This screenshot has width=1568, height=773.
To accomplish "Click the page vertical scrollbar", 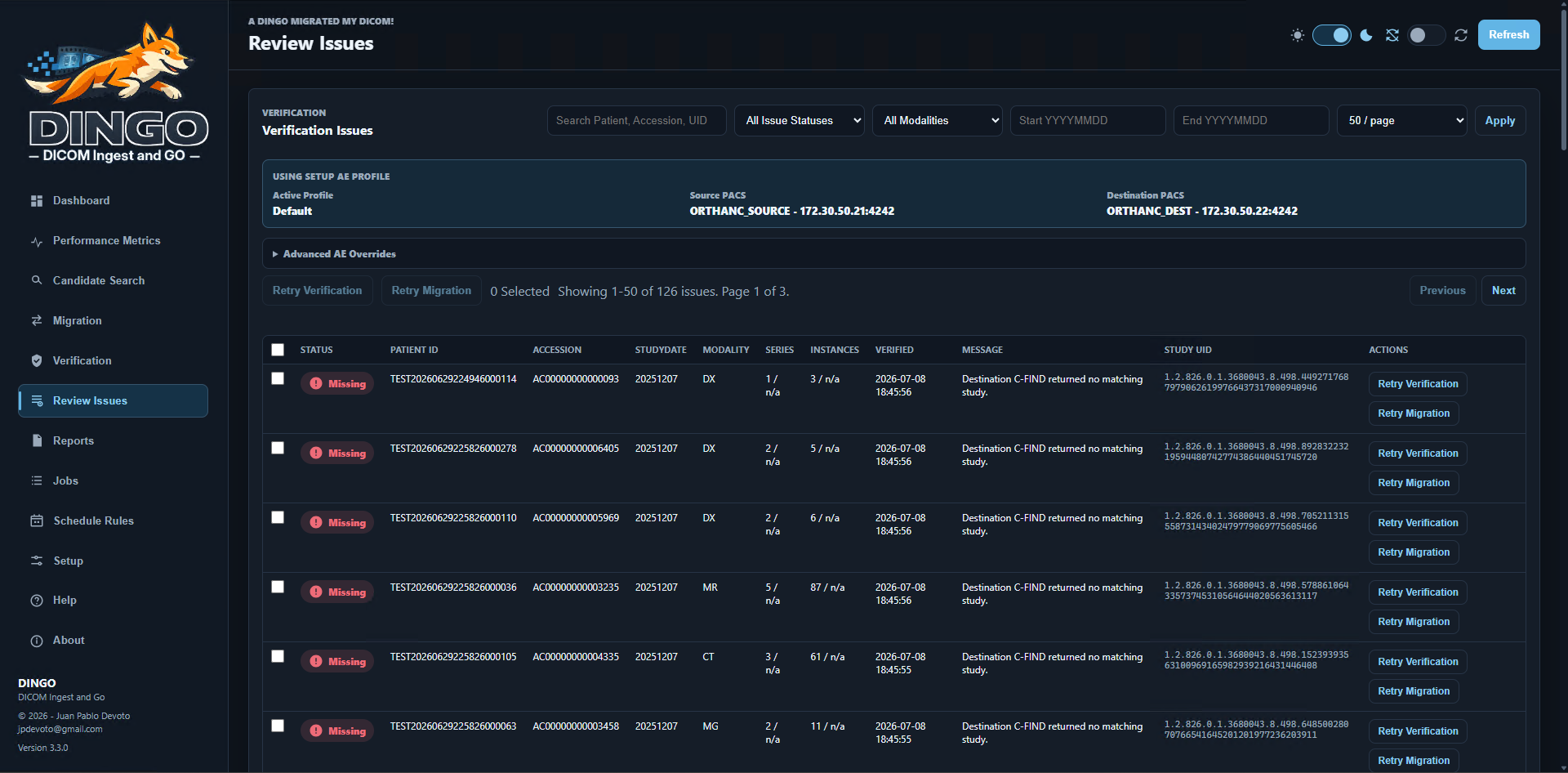I will pos(1563,82).
